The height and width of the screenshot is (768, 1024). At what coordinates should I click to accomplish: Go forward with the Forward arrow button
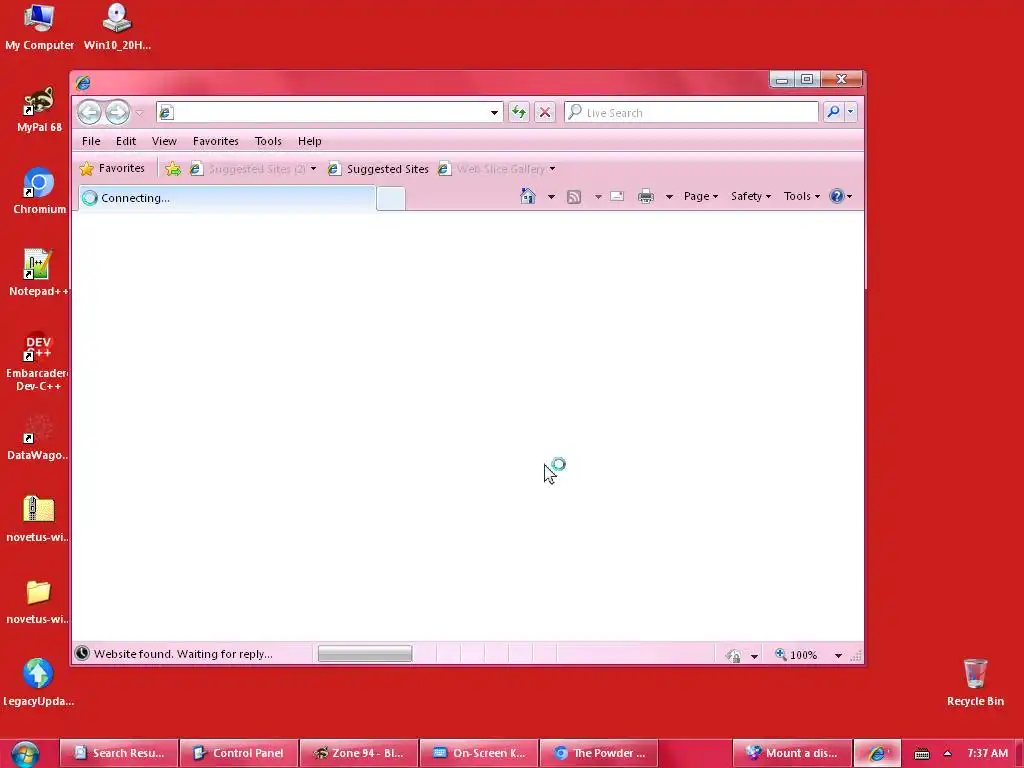[118, 112]
